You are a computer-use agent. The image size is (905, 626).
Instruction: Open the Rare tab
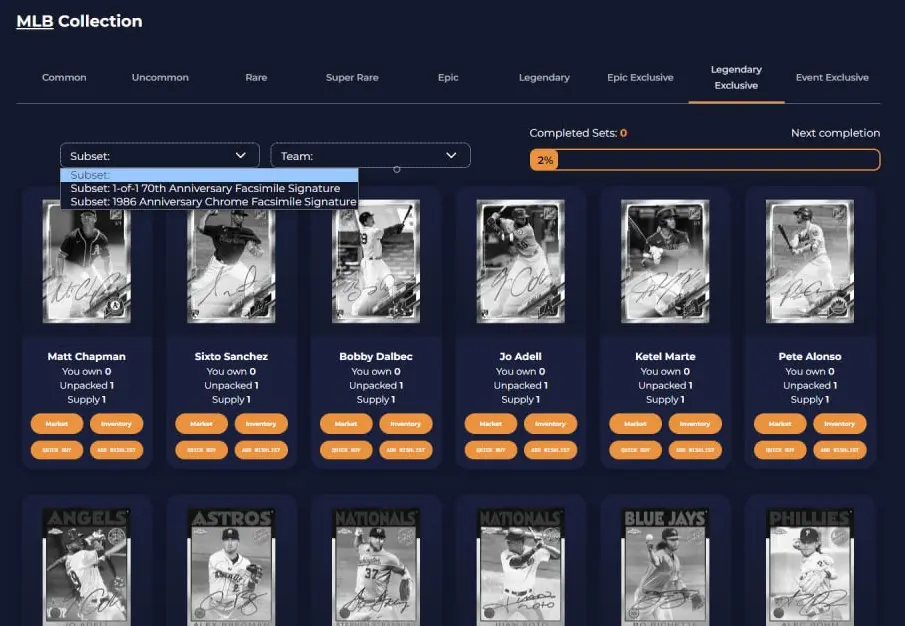click(256, 77)
